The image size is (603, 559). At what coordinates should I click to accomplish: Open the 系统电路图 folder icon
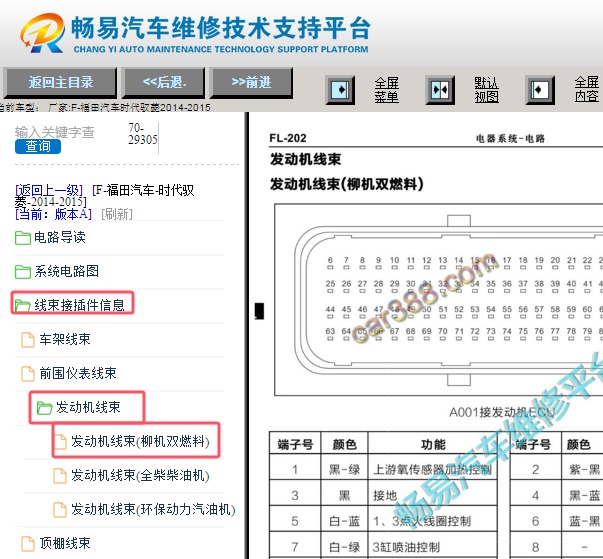coord(23,271)
